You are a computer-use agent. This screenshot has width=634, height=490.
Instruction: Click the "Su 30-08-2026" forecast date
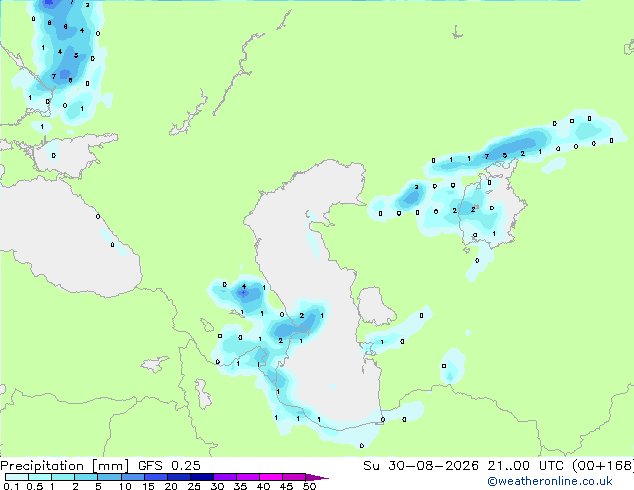(421, 466)
